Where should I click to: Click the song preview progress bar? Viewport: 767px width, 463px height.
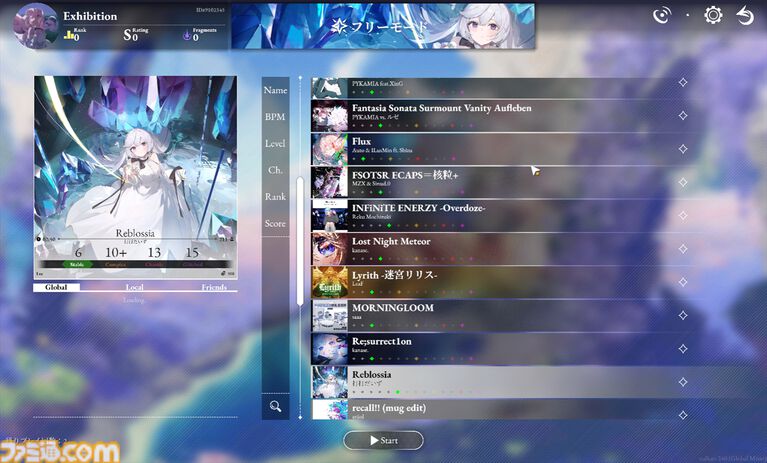[135, 239]
